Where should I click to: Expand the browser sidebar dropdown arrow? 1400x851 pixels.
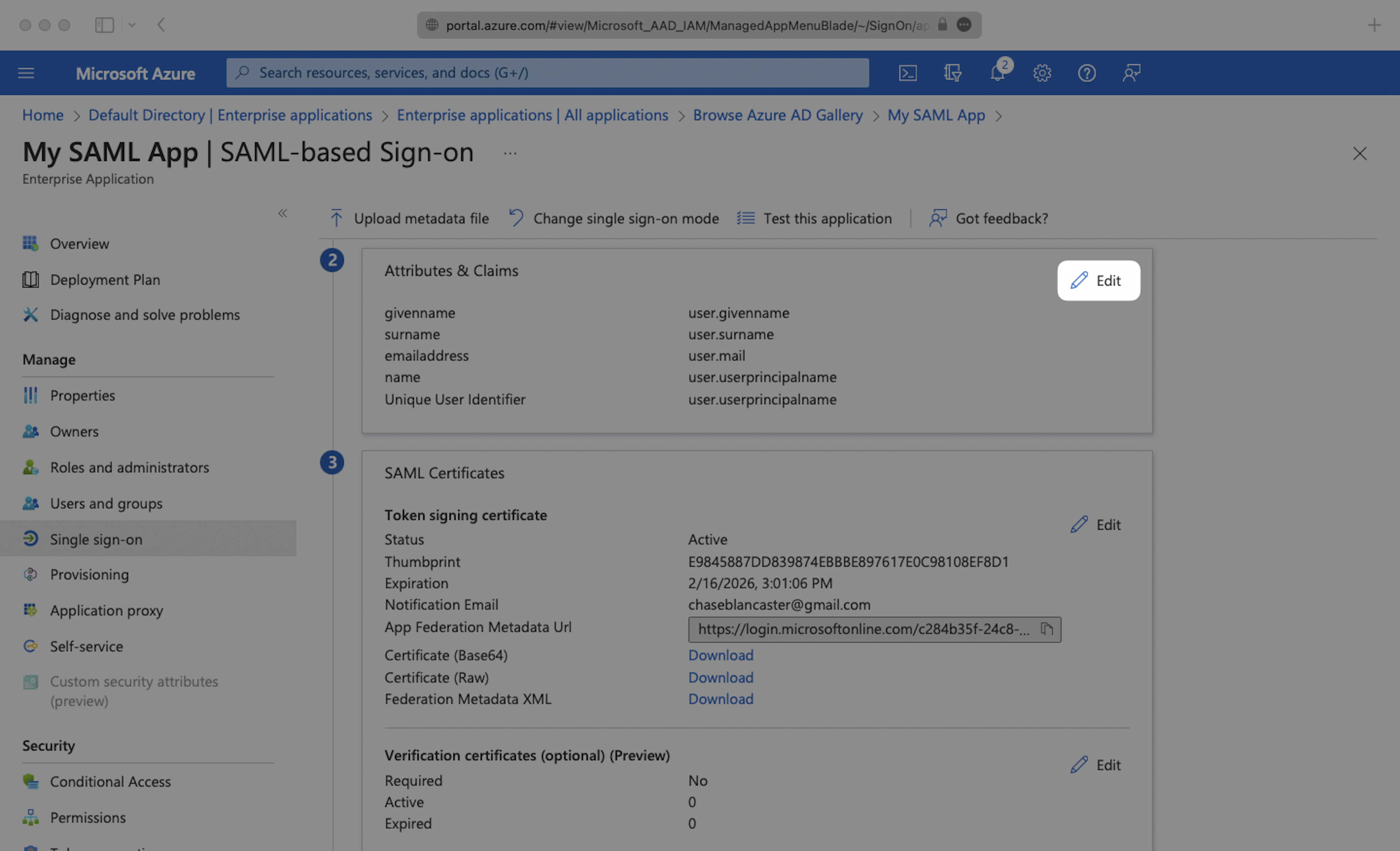pos(132,25)
